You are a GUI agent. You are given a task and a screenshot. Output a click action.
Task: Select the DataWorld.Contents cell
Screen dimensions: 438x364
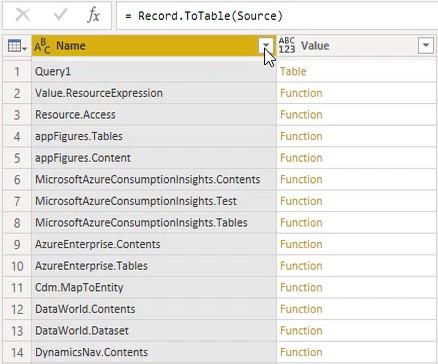154,309
